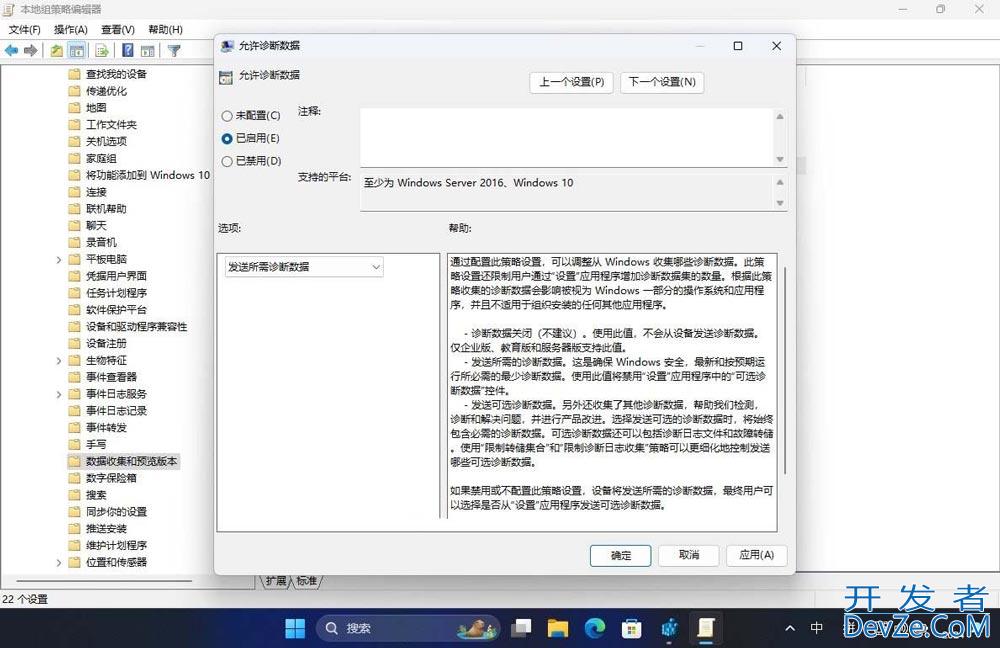Click the filter funnel toolbar icon
Viewport: 1000px width, 648px height.
click(x=173, y=50)
